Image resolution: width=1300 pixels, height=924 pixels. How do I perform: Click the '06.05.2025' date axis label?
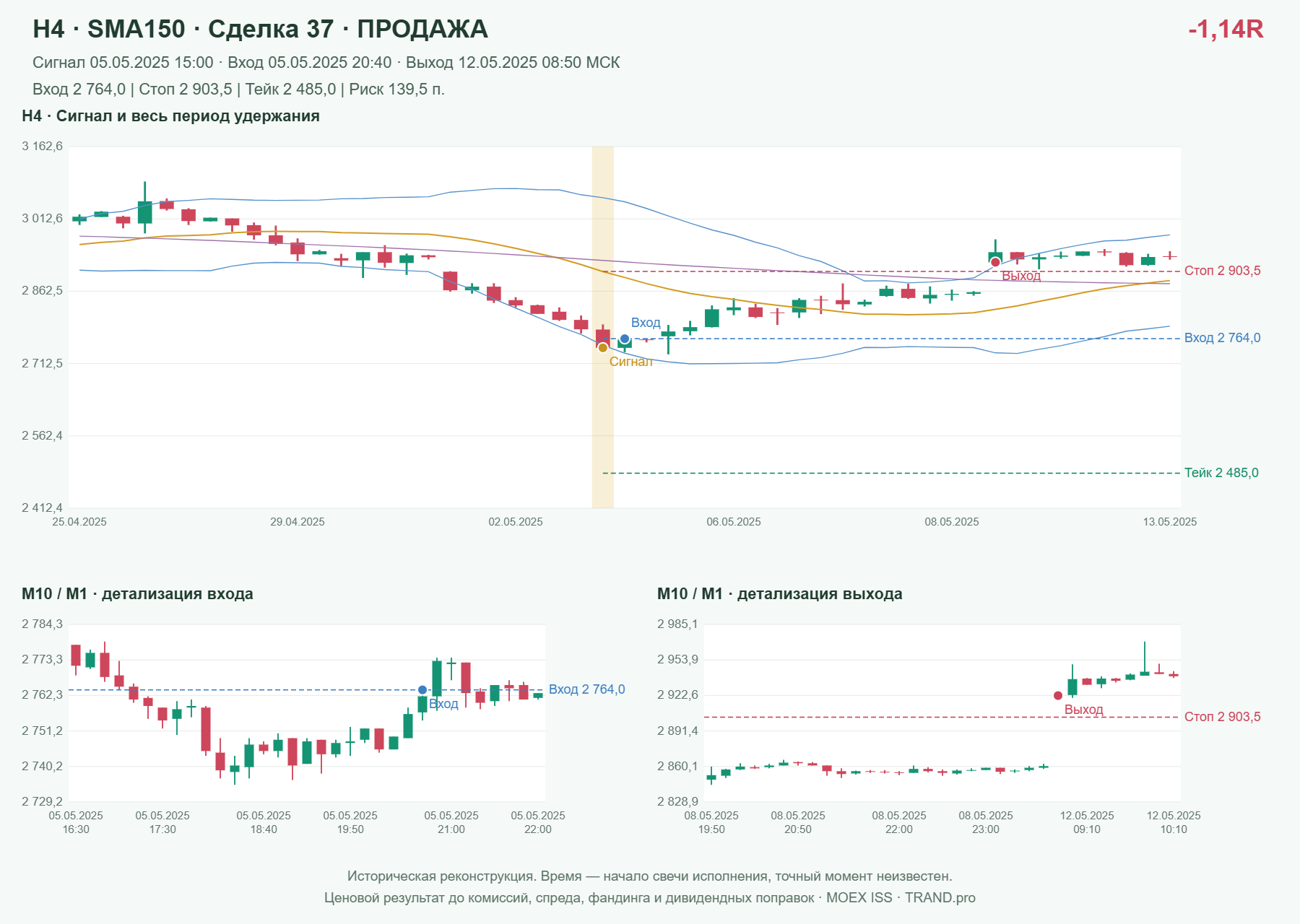point(734,522)
